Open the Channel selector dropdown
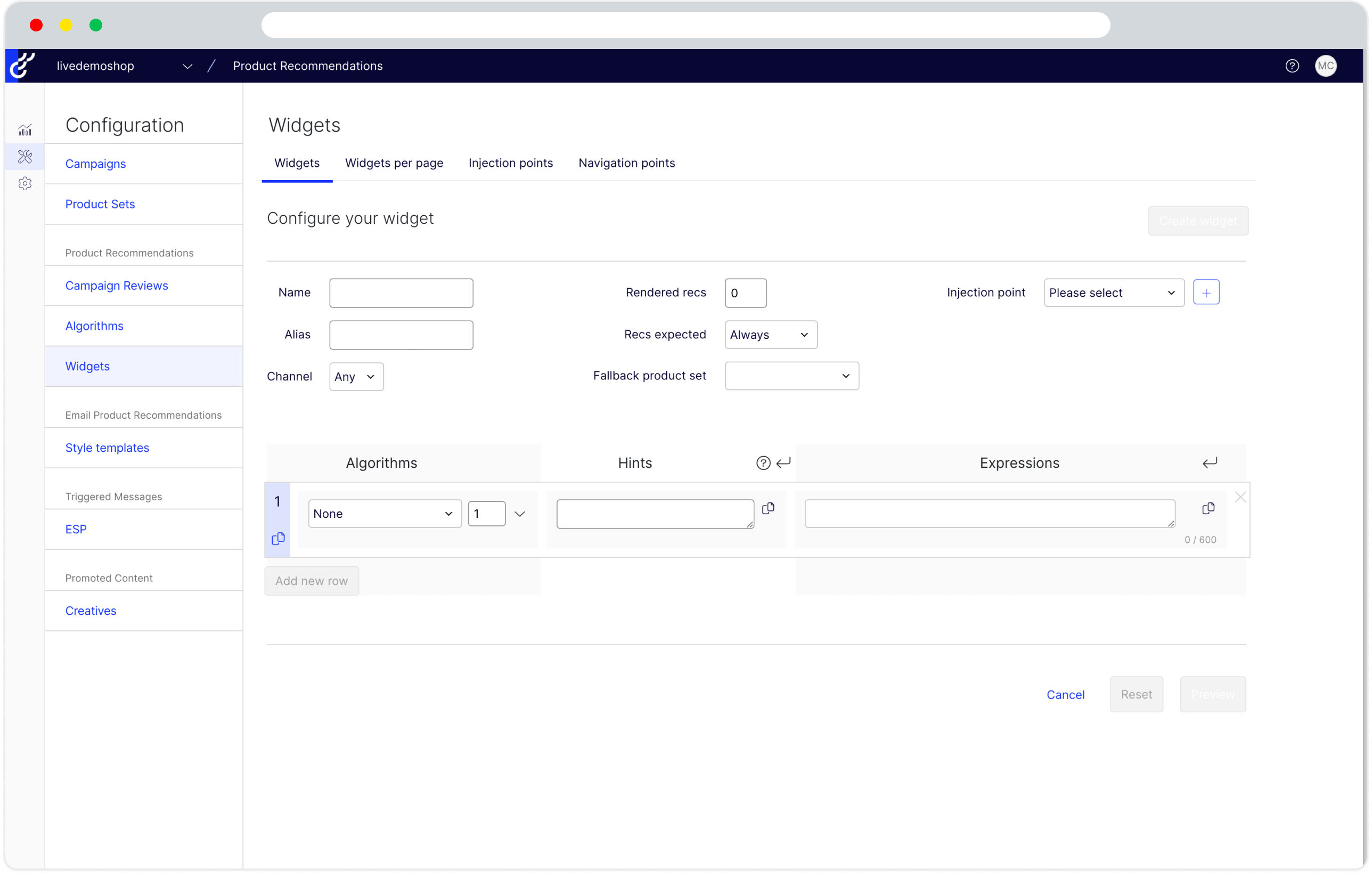The height and width of the screenshot is (877, 1372). pos(355,376)
